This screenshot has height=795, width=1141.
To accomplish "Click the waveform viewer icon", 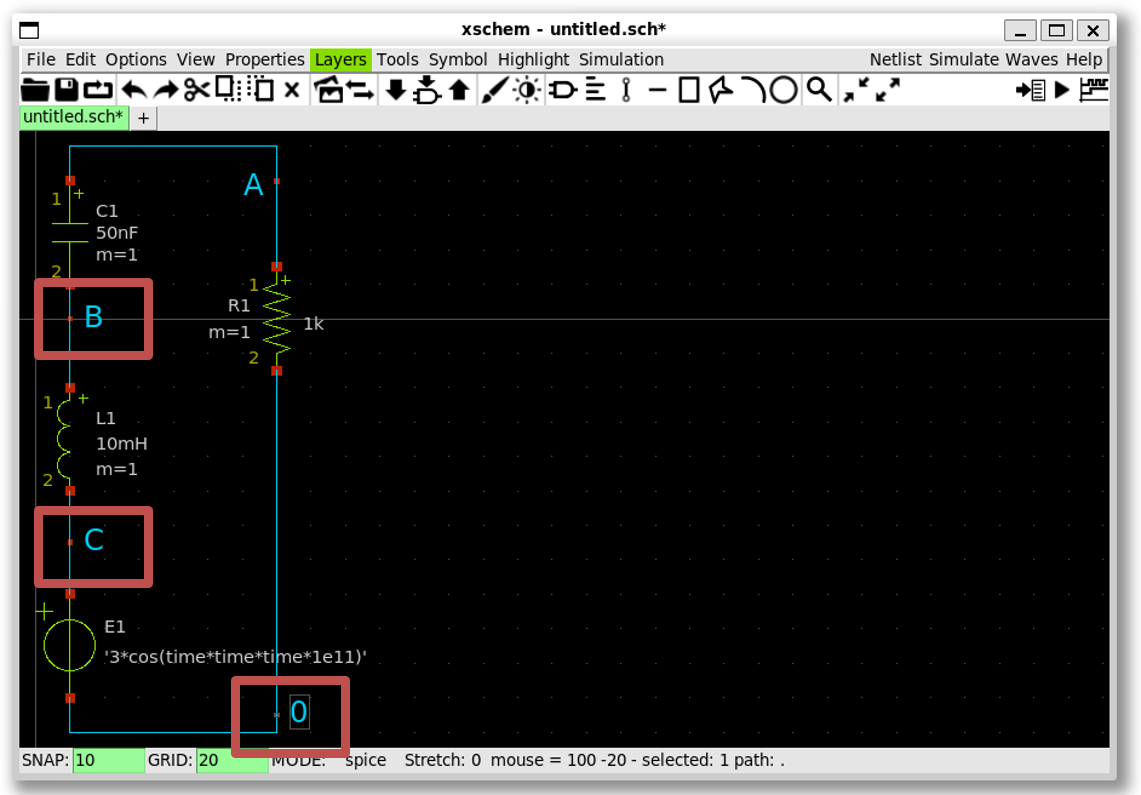I will tap(1094, 90).
